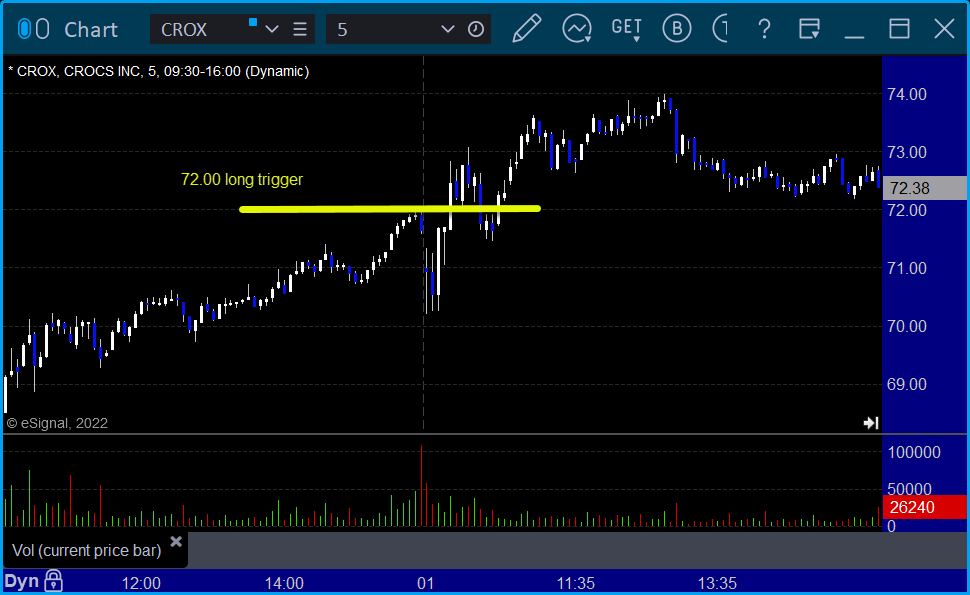The height and width of the screenshot is (595, 970).
Task: Remove the Vol study with its X
Action: tap(176, 542)
